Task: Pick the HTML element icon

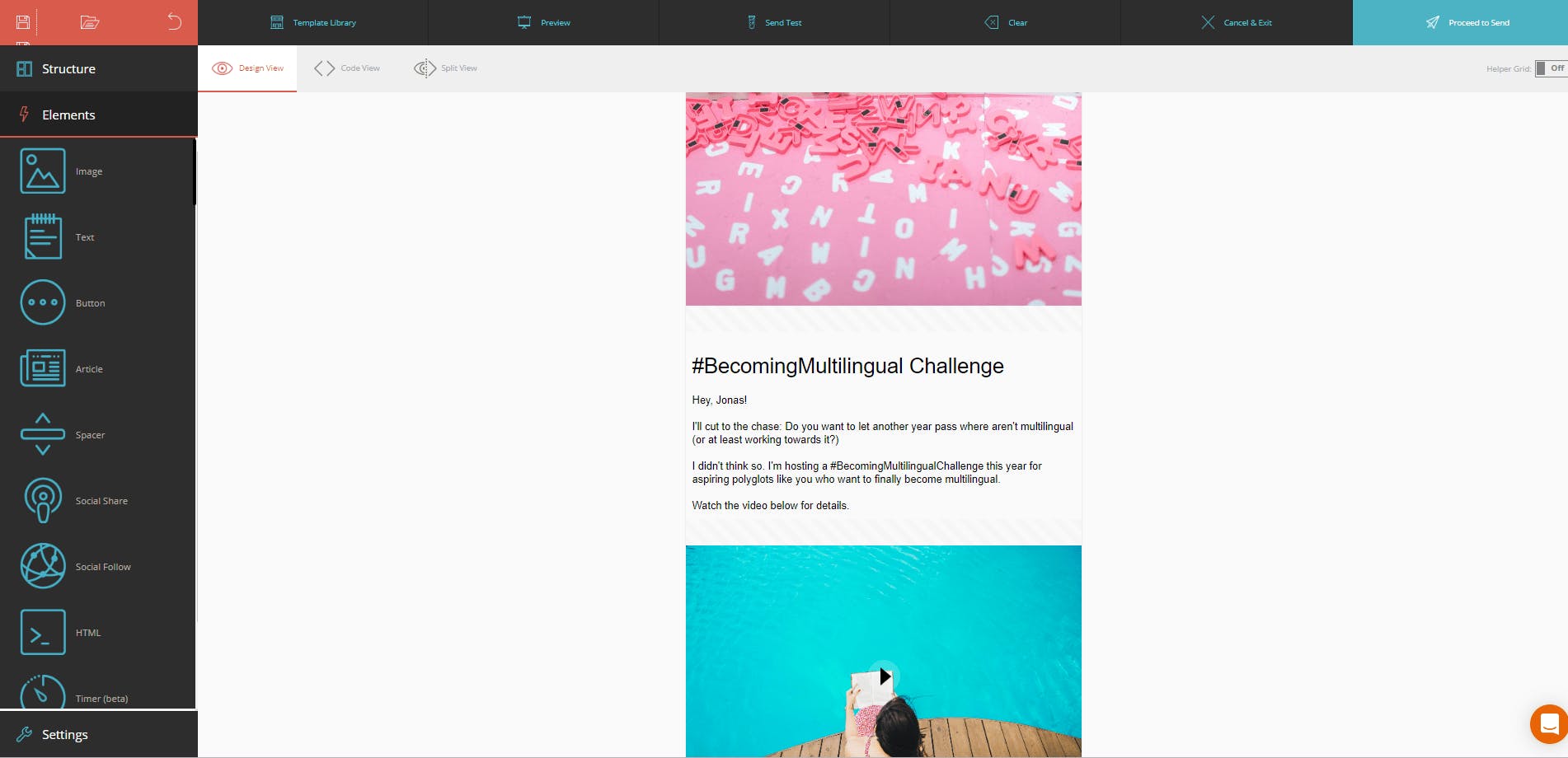Action: (43, 632)
